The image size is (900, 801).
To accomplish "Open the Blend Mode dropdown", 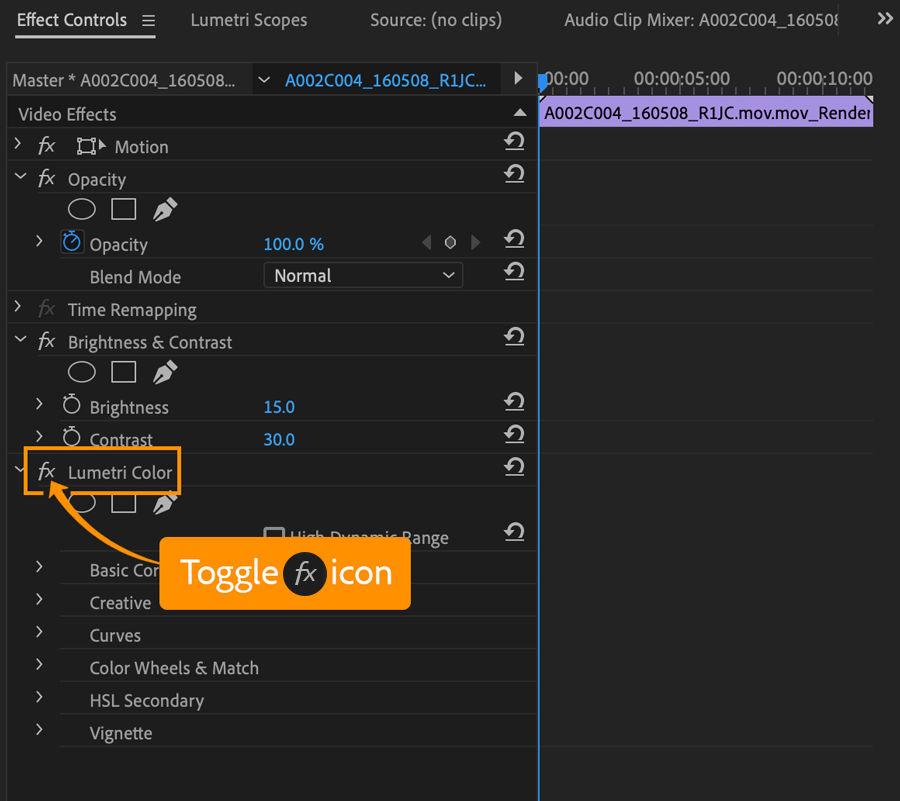I will pos(362,274).
